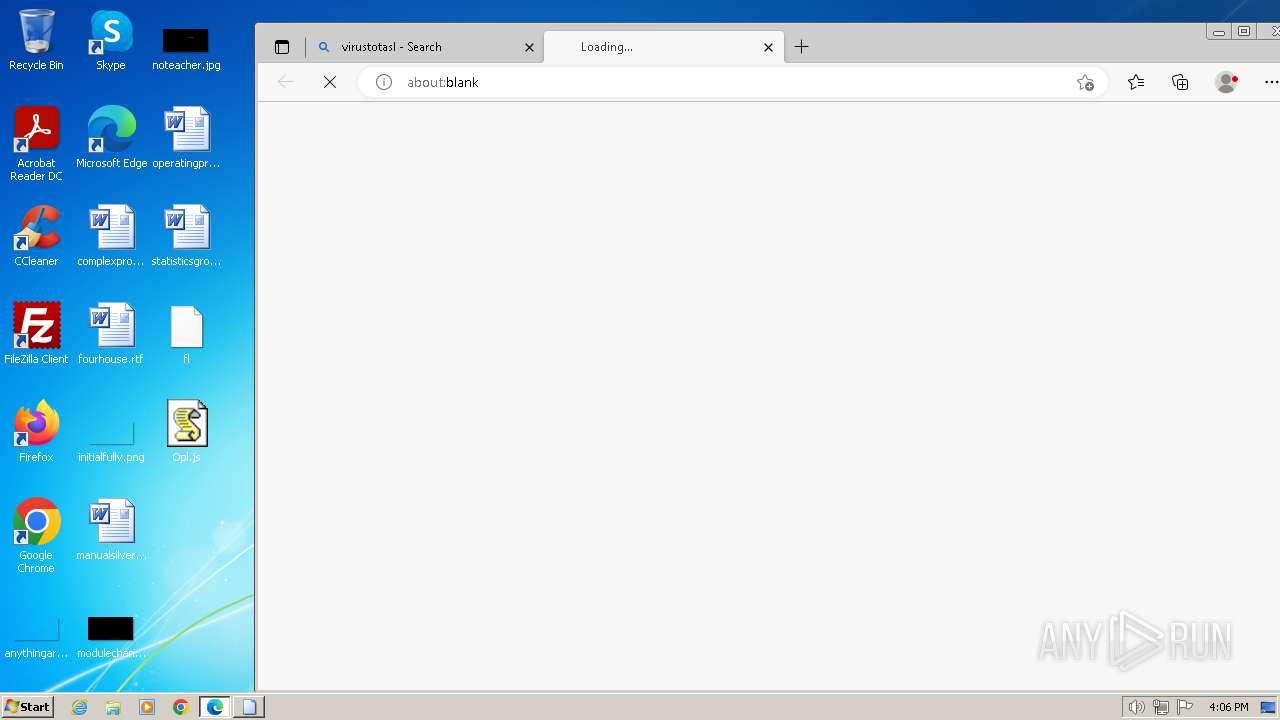Launch Microsoft Edge desktop shortcut
The width and height of the screenshot is (1280, 720).
(x=111, y=138)
